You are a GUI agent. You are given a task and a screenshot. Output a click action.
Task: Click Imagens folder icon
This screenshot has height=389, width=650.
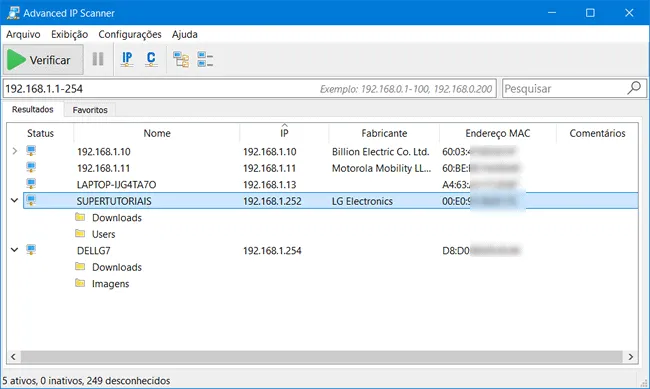(80, 283)
